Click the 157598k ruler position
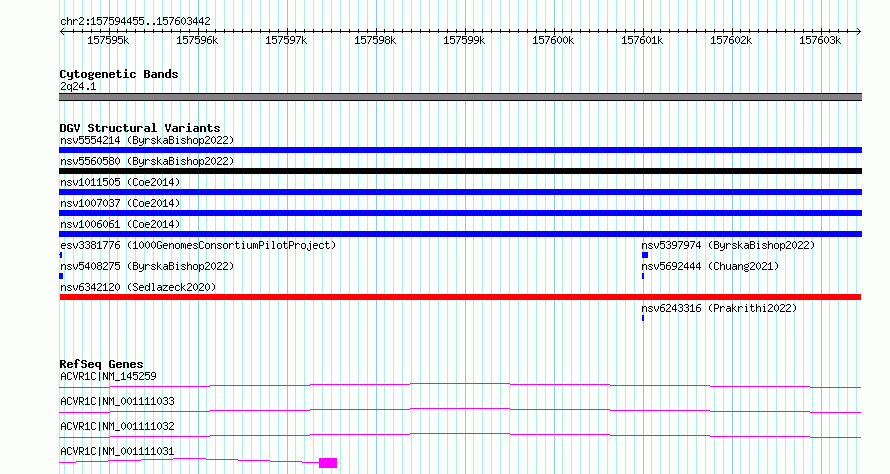 [375, 40]
